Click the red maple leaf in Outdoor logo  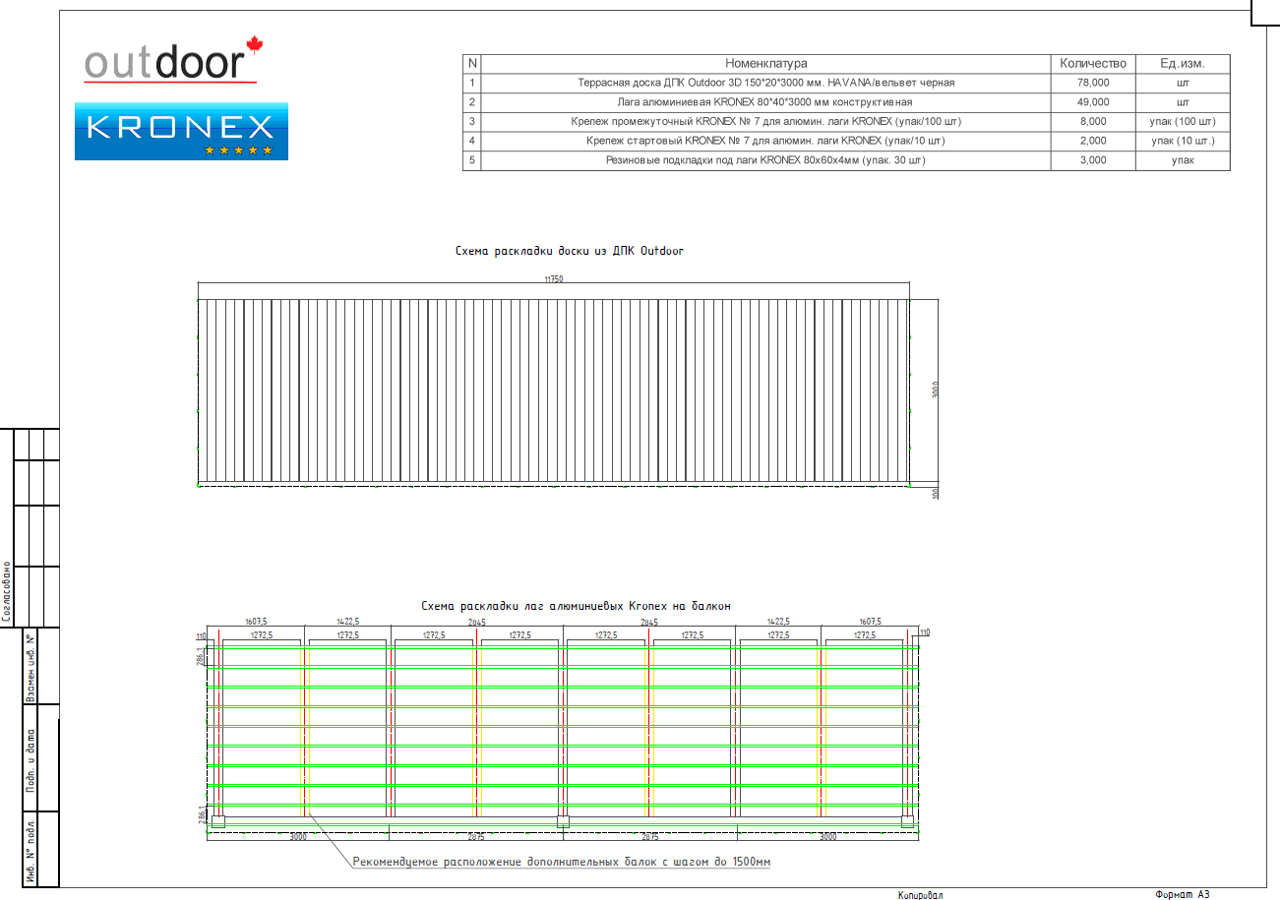[254, 44]
